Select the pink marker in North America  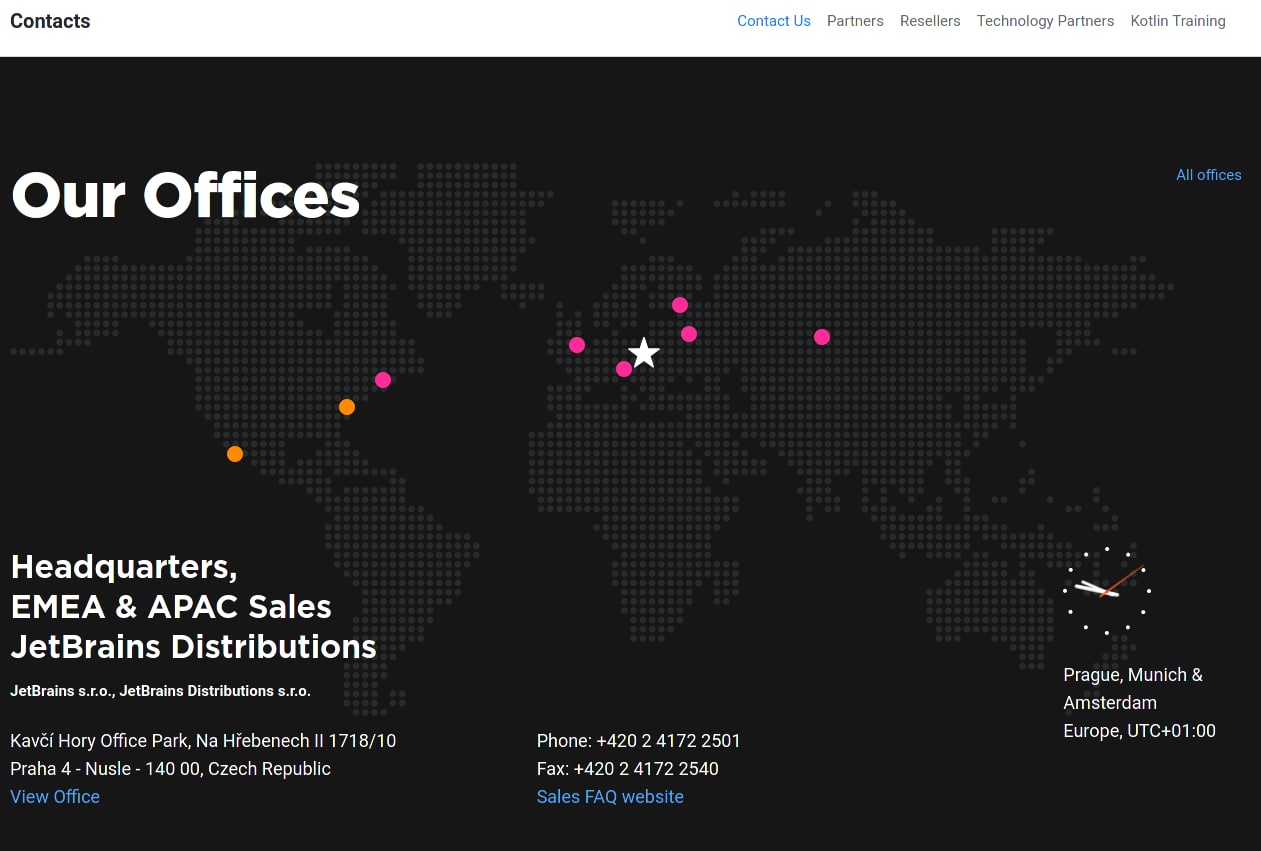pyautogui.click(x=383, y=380)
